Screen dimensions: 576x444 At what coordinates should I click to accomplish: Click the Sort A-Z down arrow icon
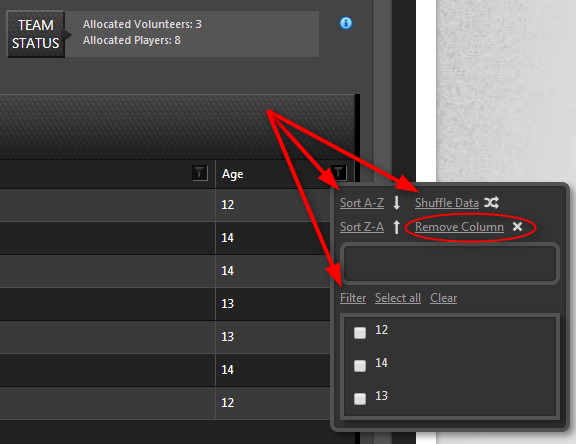396,203
